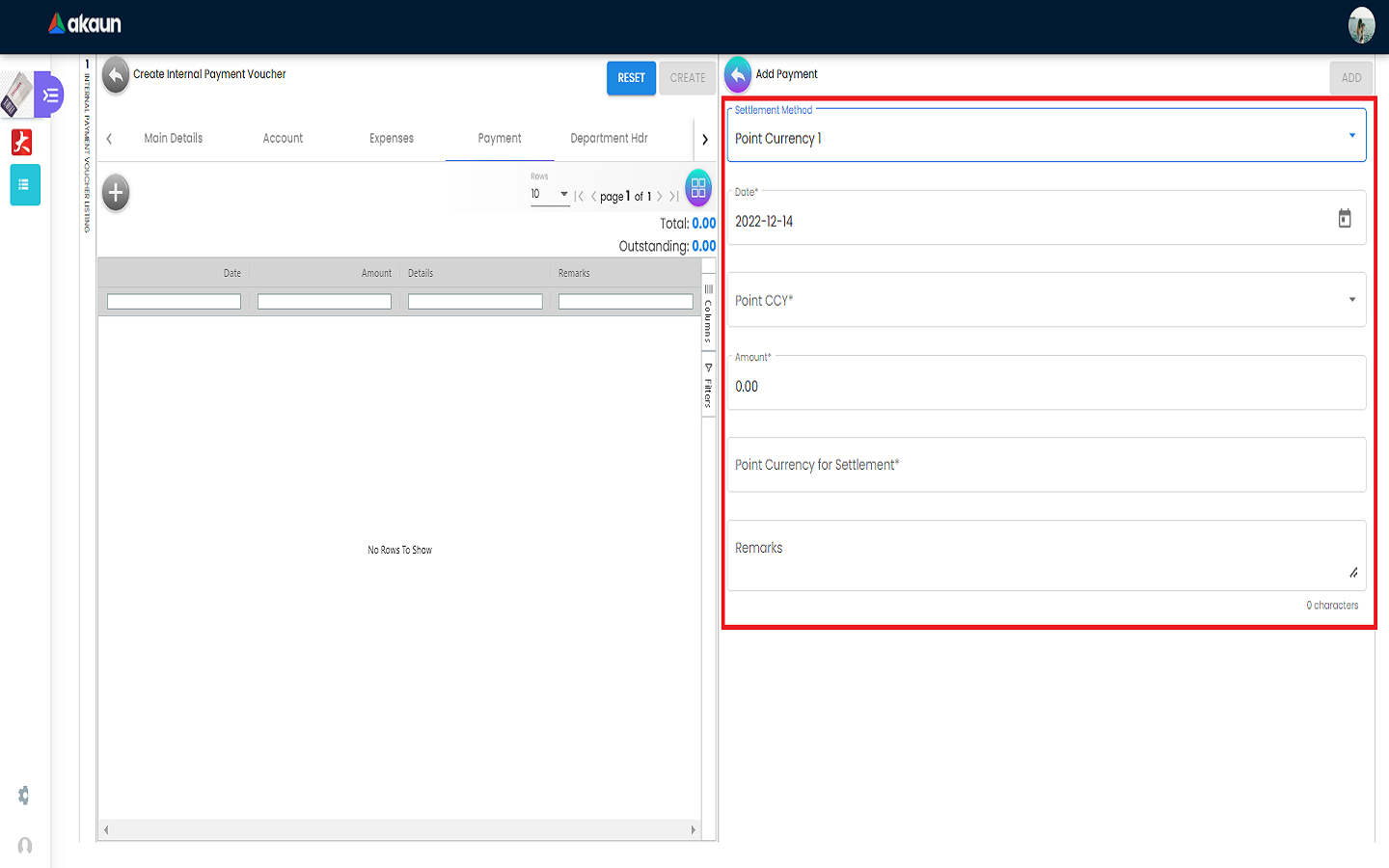Image resolution: width=1389 pixels, height=868 pixels.
Task: Click the round plus button to add row
Action: point(116,193)
